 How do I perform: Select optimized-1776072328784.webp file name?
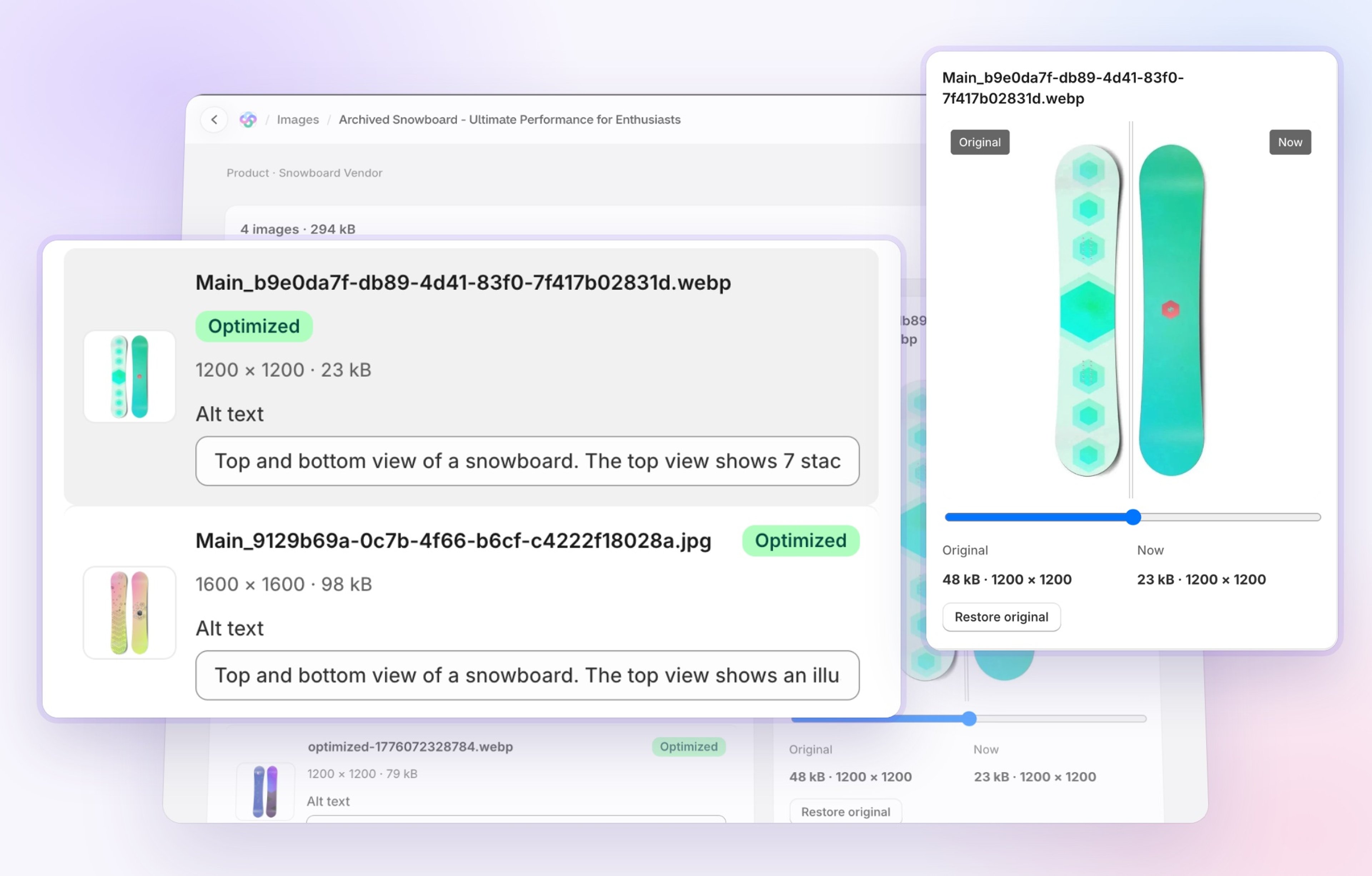point(410,747)
